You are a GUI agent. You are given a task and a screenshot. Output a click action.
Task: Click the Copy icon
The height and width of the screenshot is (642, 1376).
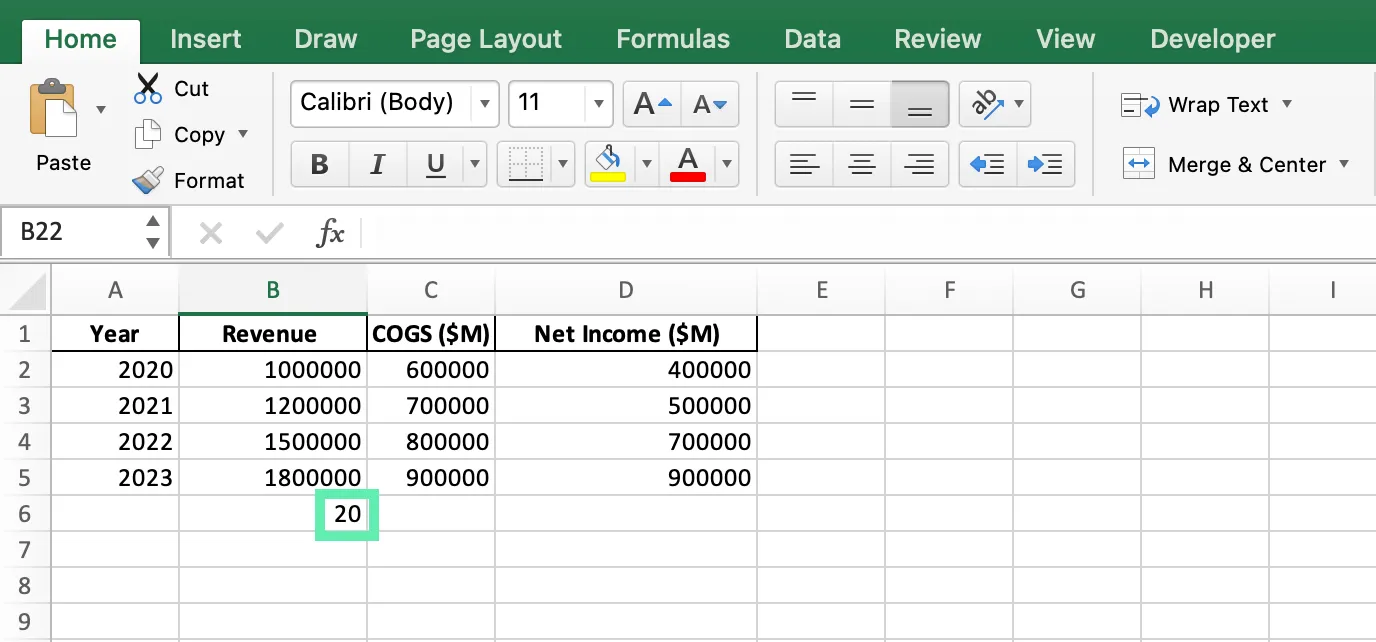pos(148,134)
